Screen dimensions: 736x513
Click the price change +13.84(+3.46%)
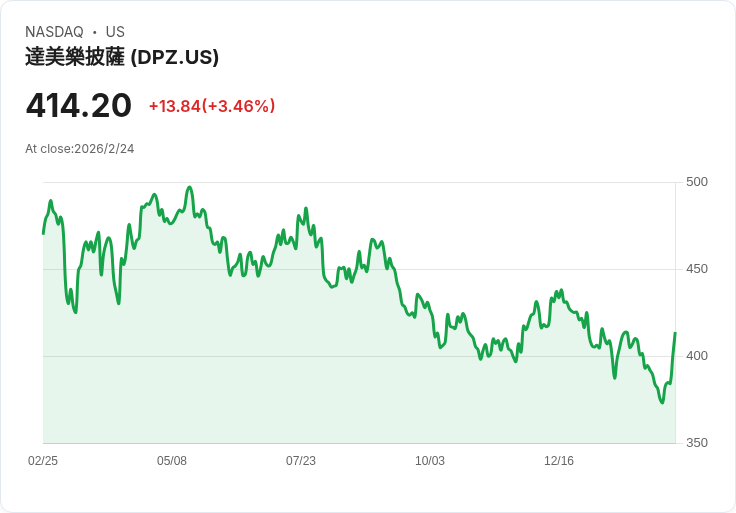(212, 106)
